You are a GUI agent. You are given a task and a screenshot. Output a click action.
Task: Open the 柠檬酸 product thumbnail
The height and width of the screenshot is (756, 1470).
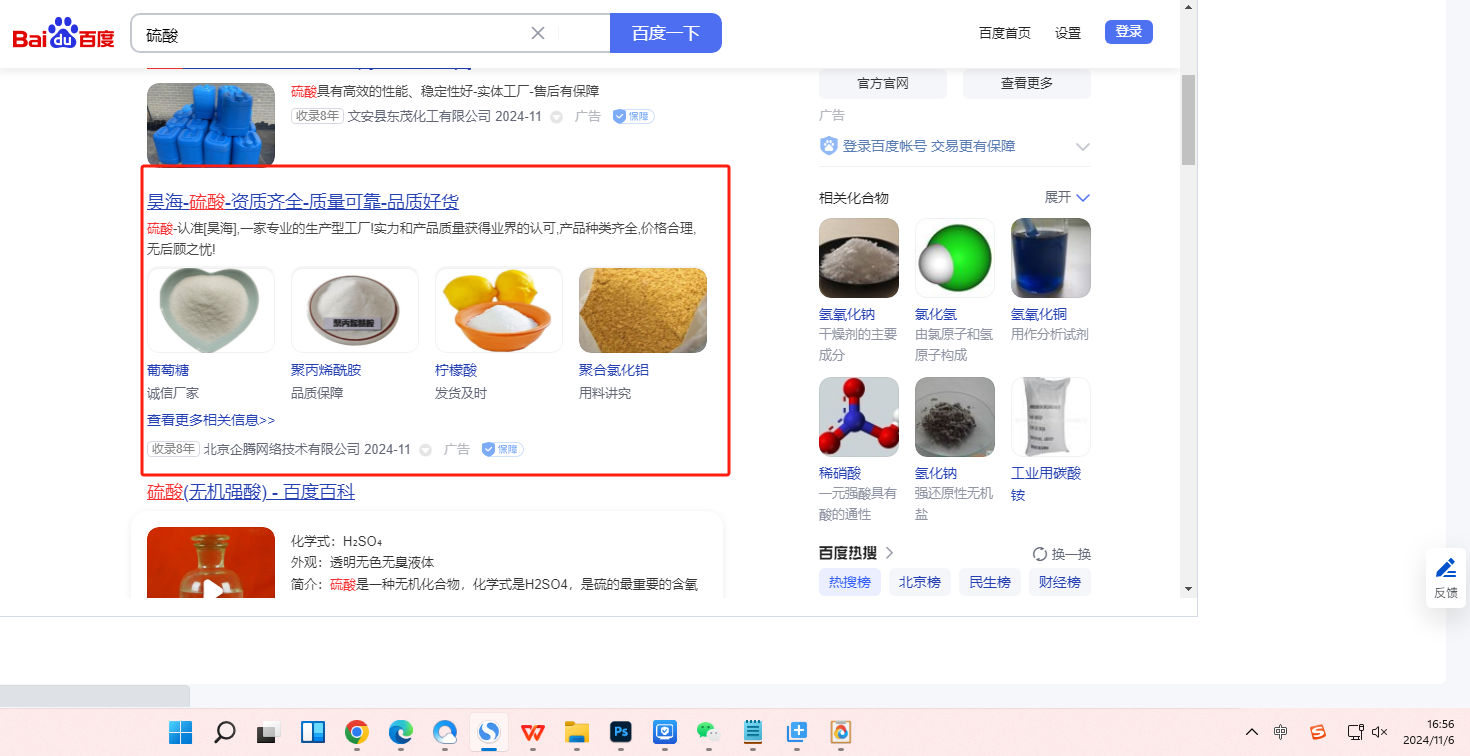point(499,310)
